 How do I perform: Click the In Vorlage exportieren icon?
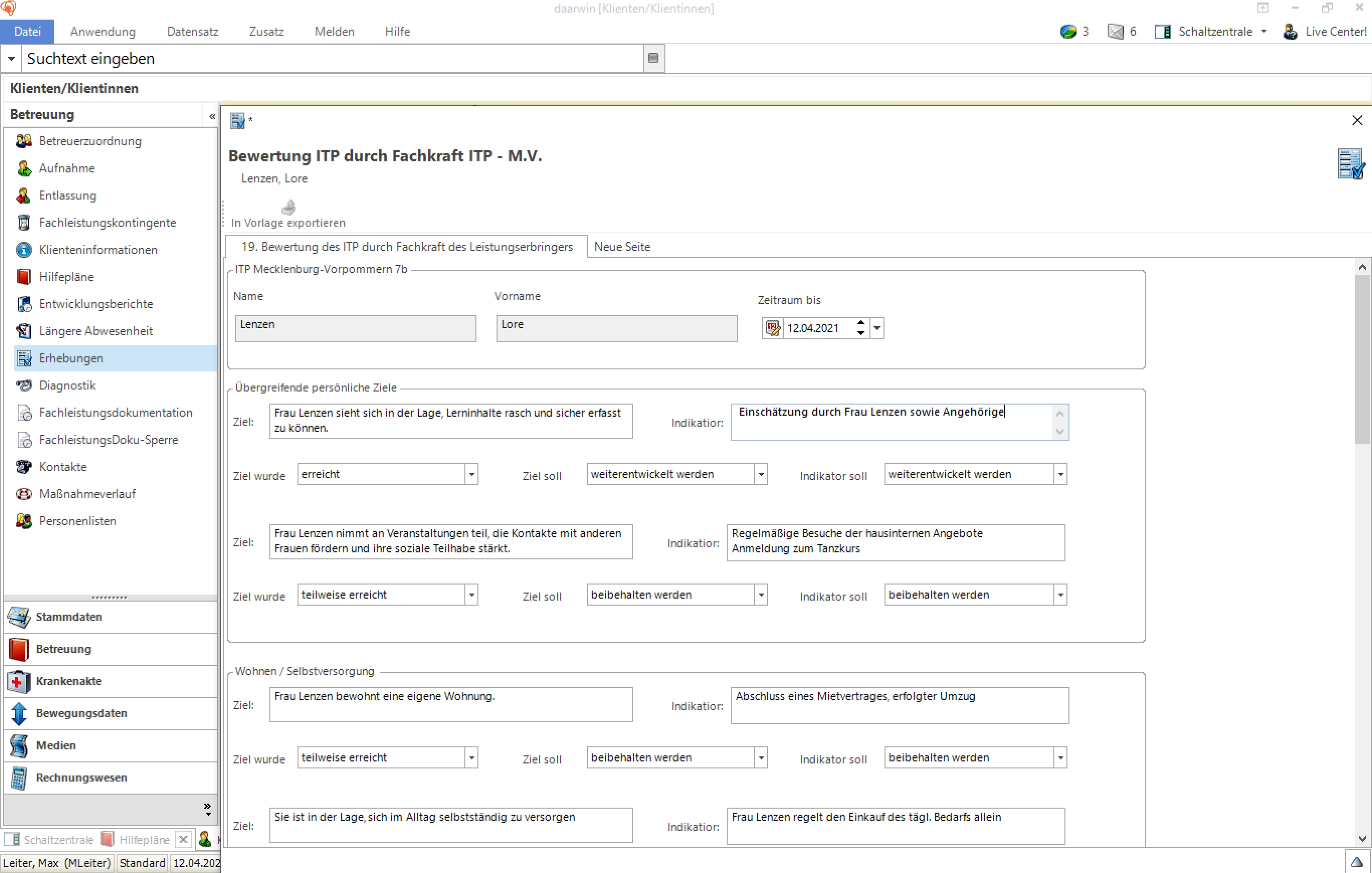(288, 207)
